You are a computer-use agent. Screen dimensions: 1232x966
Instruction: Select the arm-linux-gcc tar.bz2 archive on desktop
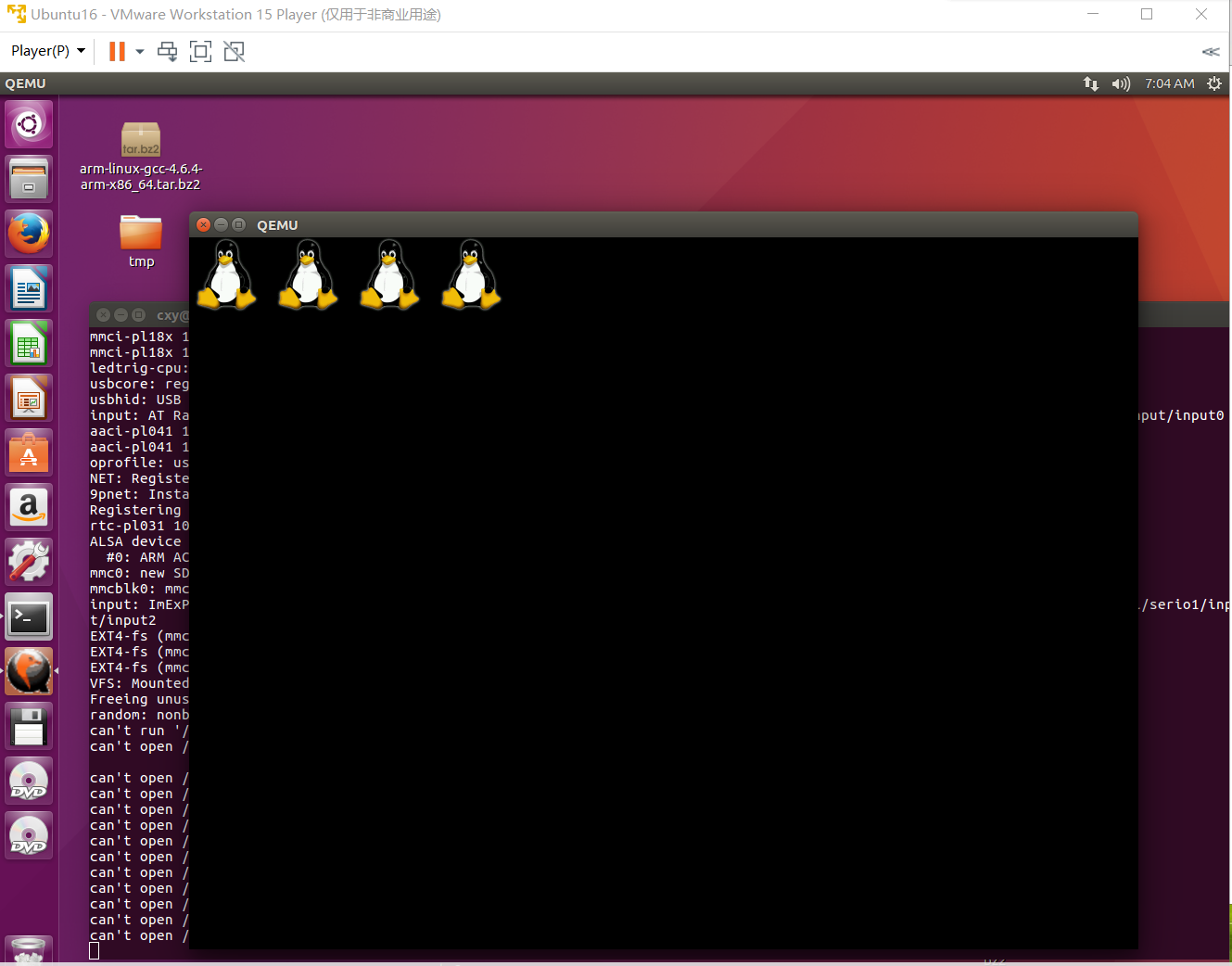(140, 158)
